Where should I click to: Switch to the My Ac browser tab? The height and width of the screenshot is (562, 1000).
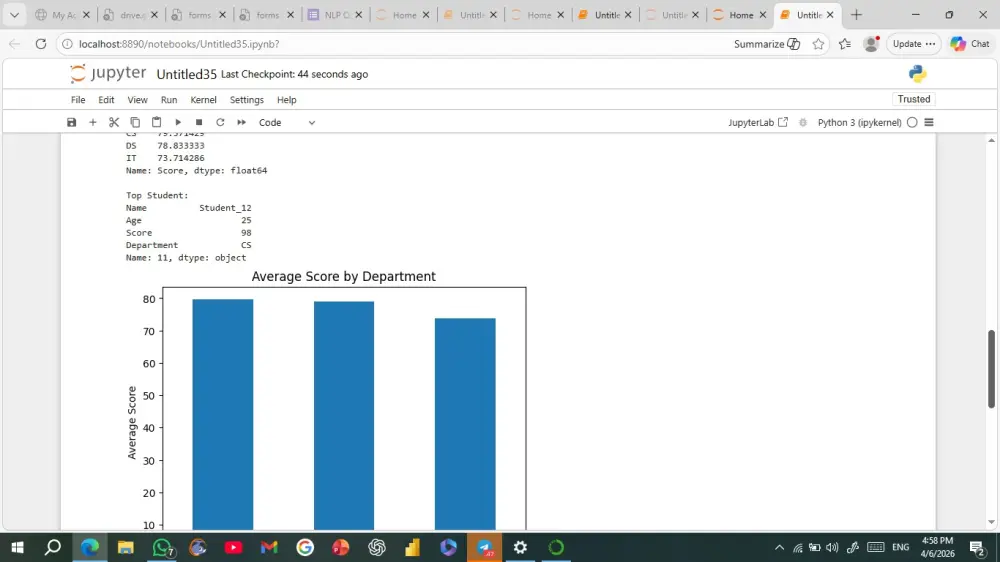click(x=62, y=15)
